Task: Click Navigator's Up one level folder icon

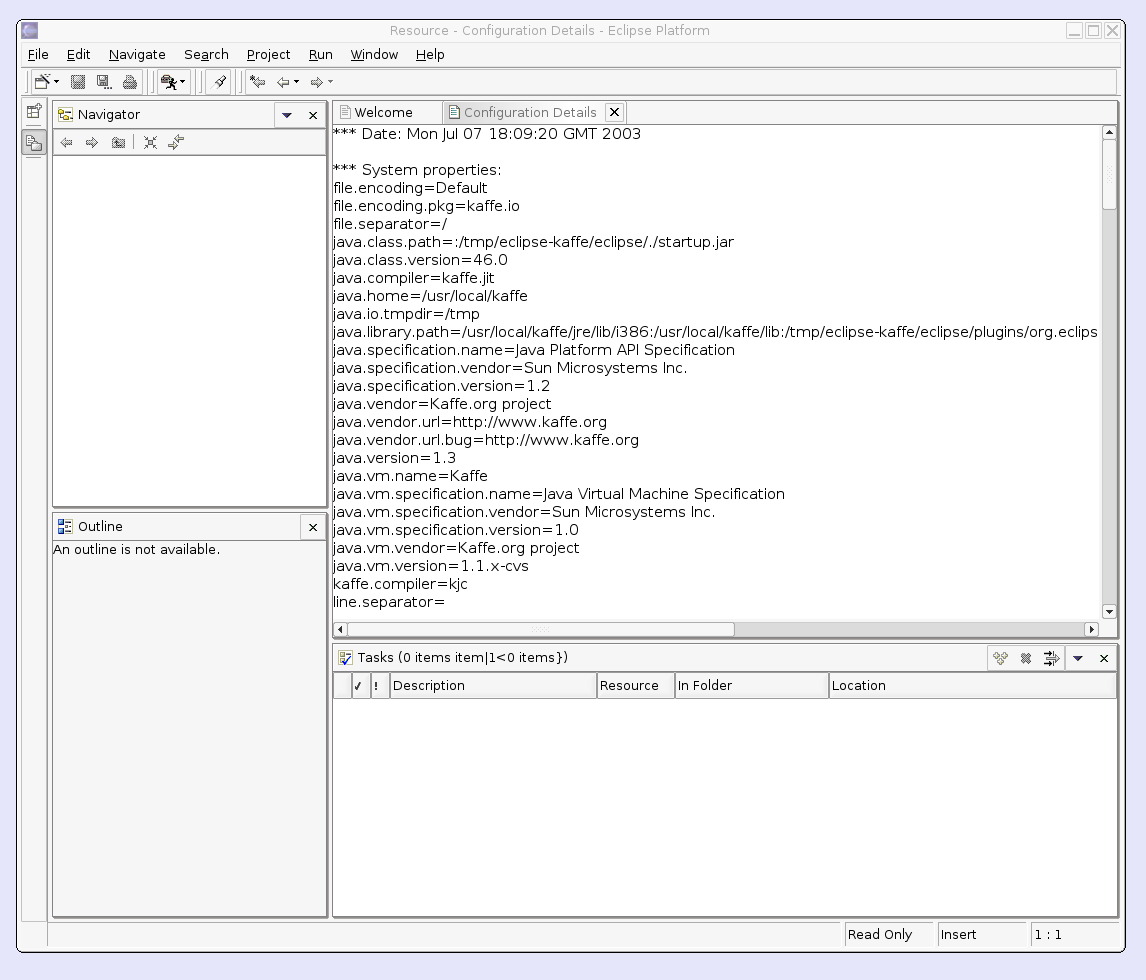Action: 118,143
